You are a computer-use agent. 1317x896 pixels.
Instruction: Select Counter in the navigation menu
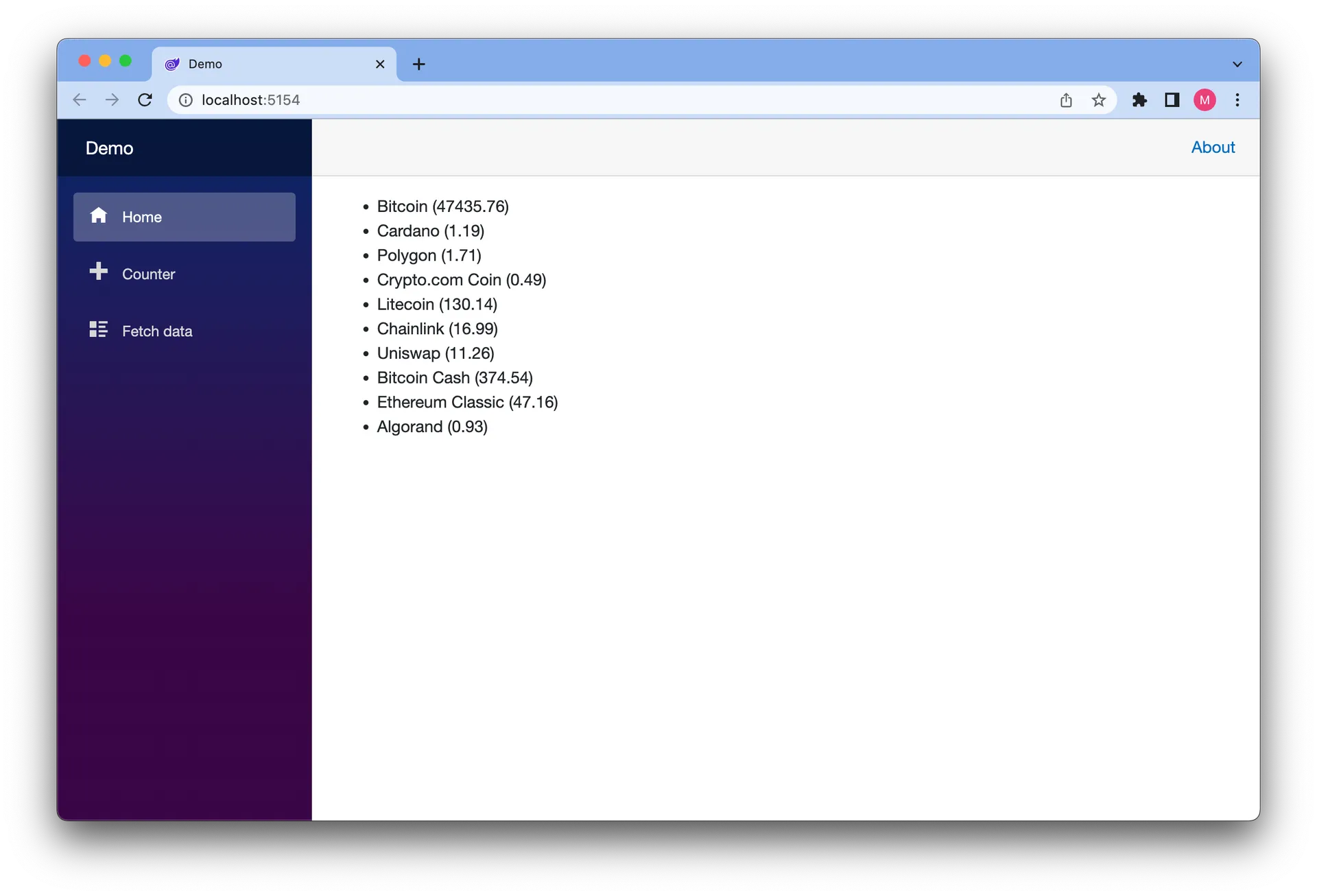pyautogui.click(x=148, y=273)
